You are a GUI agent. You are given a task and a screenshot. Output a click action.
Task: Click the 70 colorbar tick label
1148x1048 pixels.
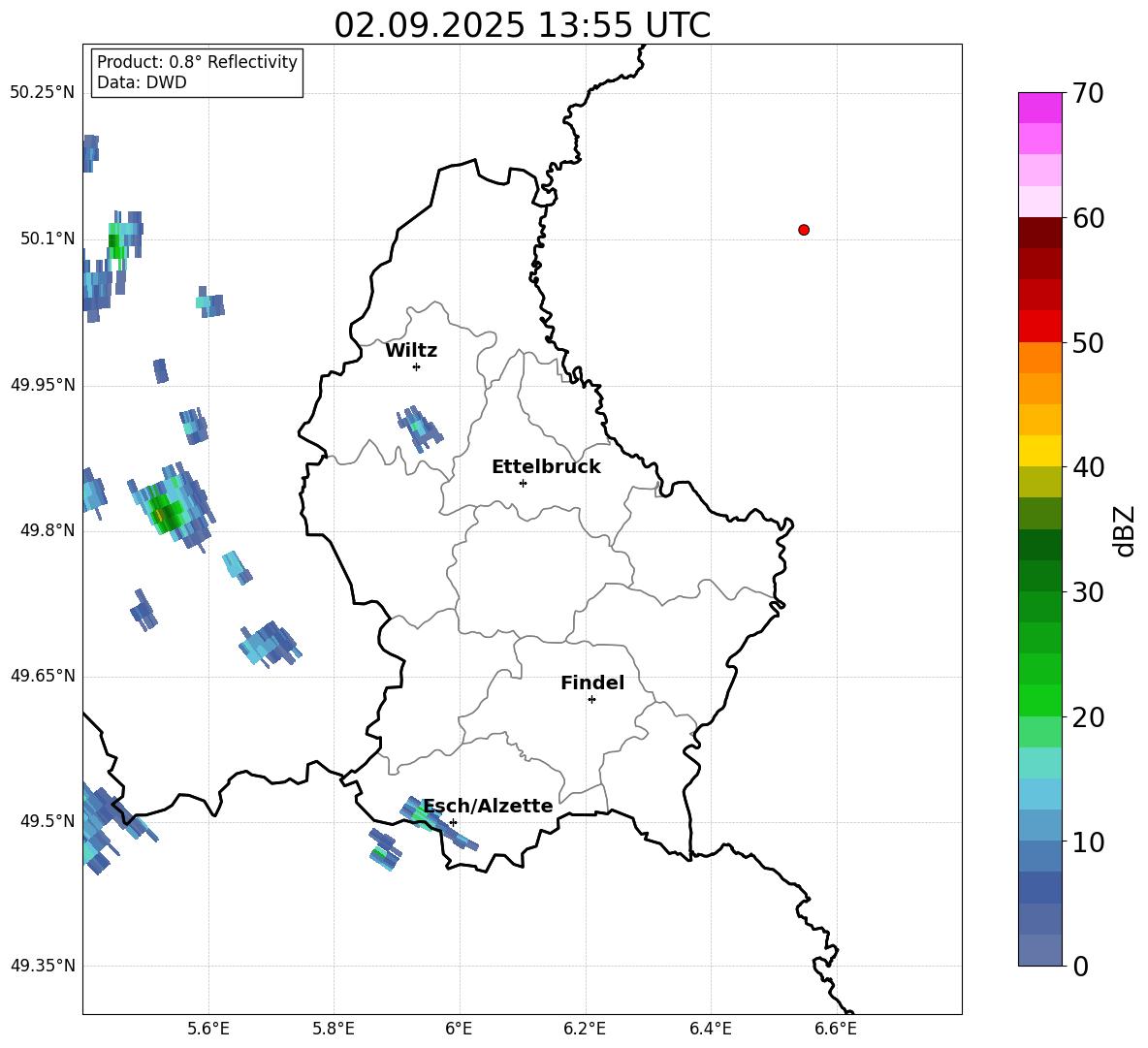pyautogui.click(x=1088, y=94)
